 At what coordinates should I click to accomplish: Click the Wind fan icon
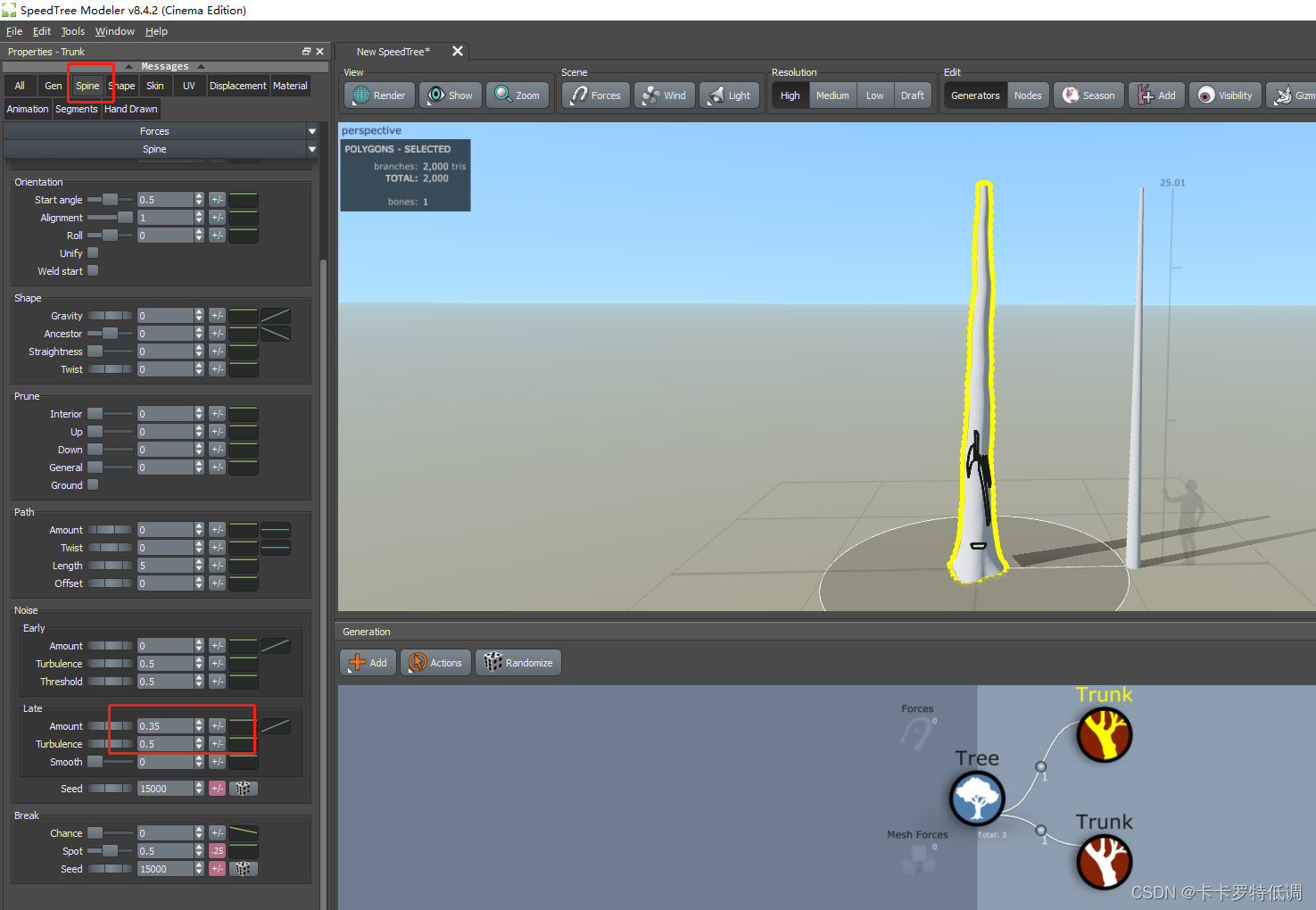pos(651,95)
